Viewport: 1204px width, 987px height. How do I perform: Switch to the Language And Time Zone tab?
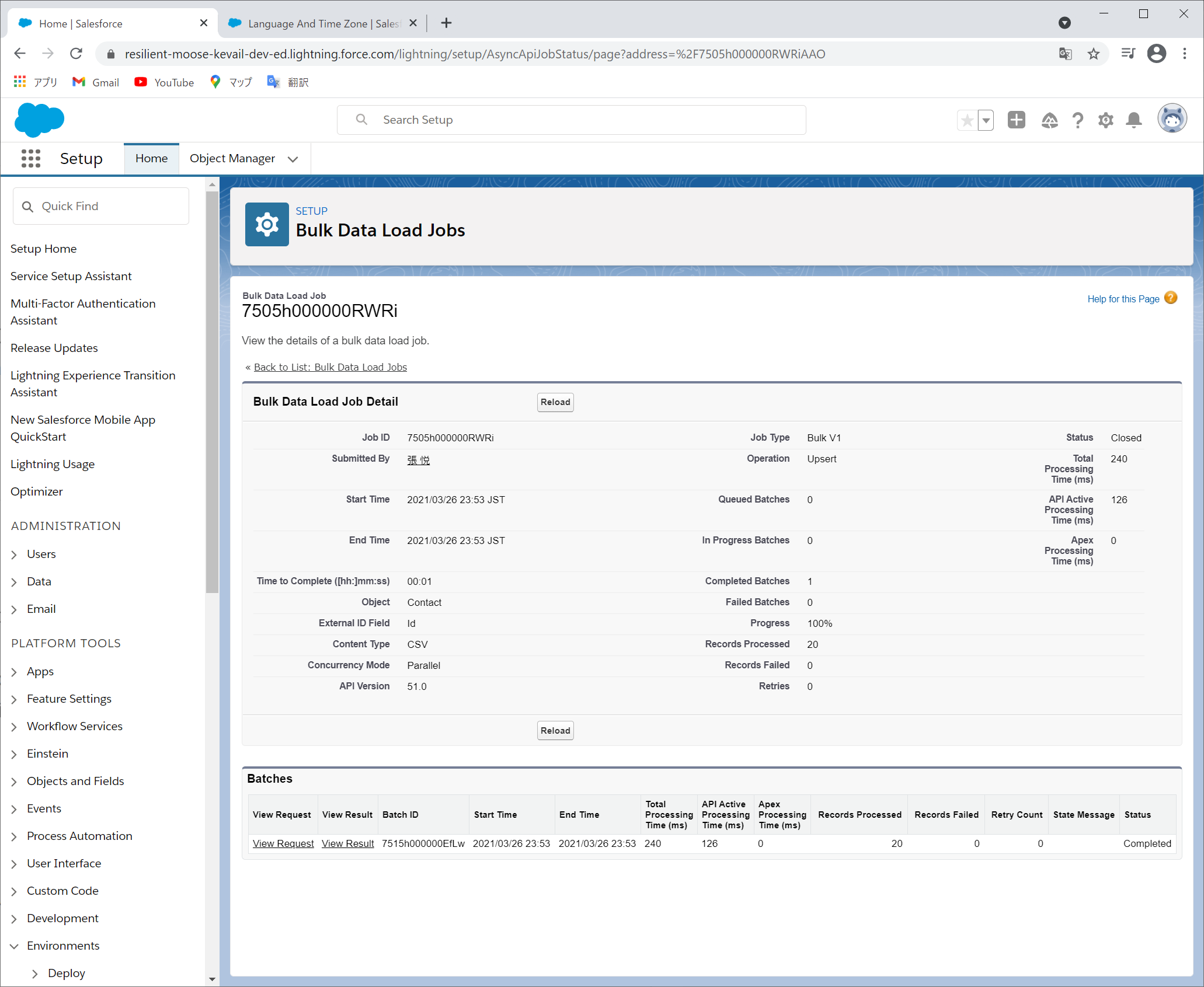pyautogui.click(x=322, y=23)
